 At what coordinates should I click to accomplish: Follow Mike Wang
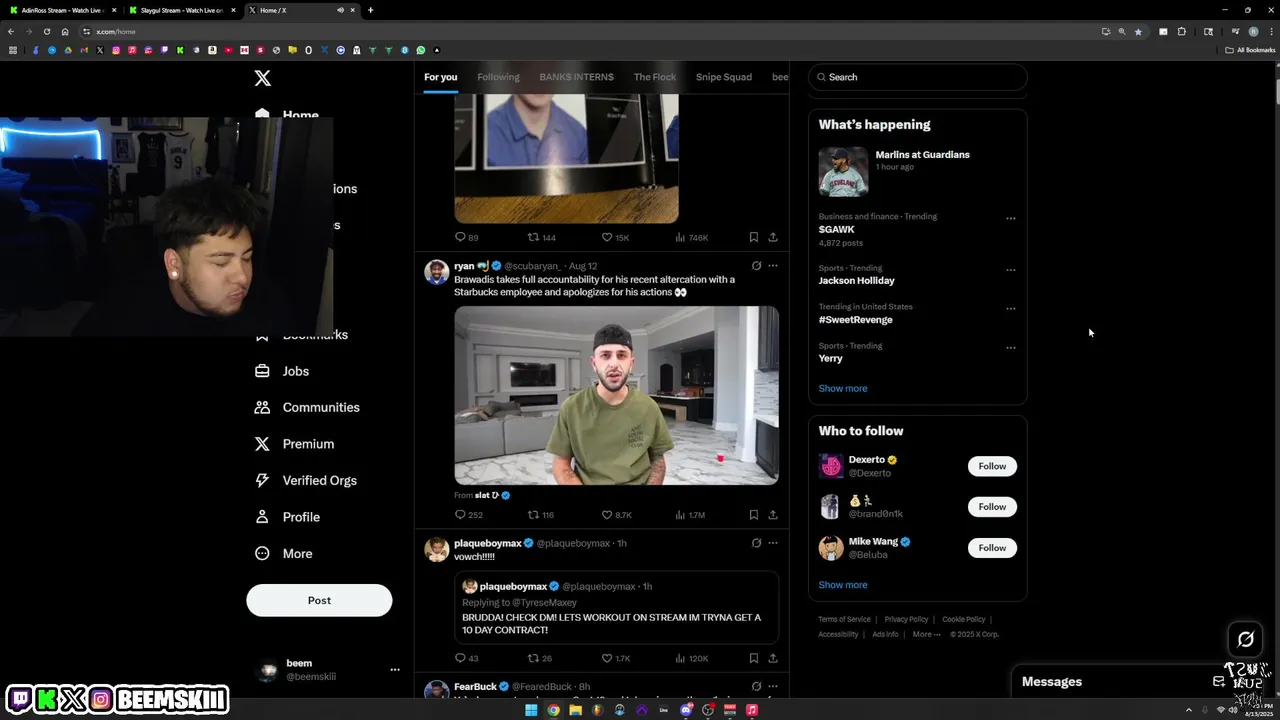pyautogui.click(x=992, y=548)
